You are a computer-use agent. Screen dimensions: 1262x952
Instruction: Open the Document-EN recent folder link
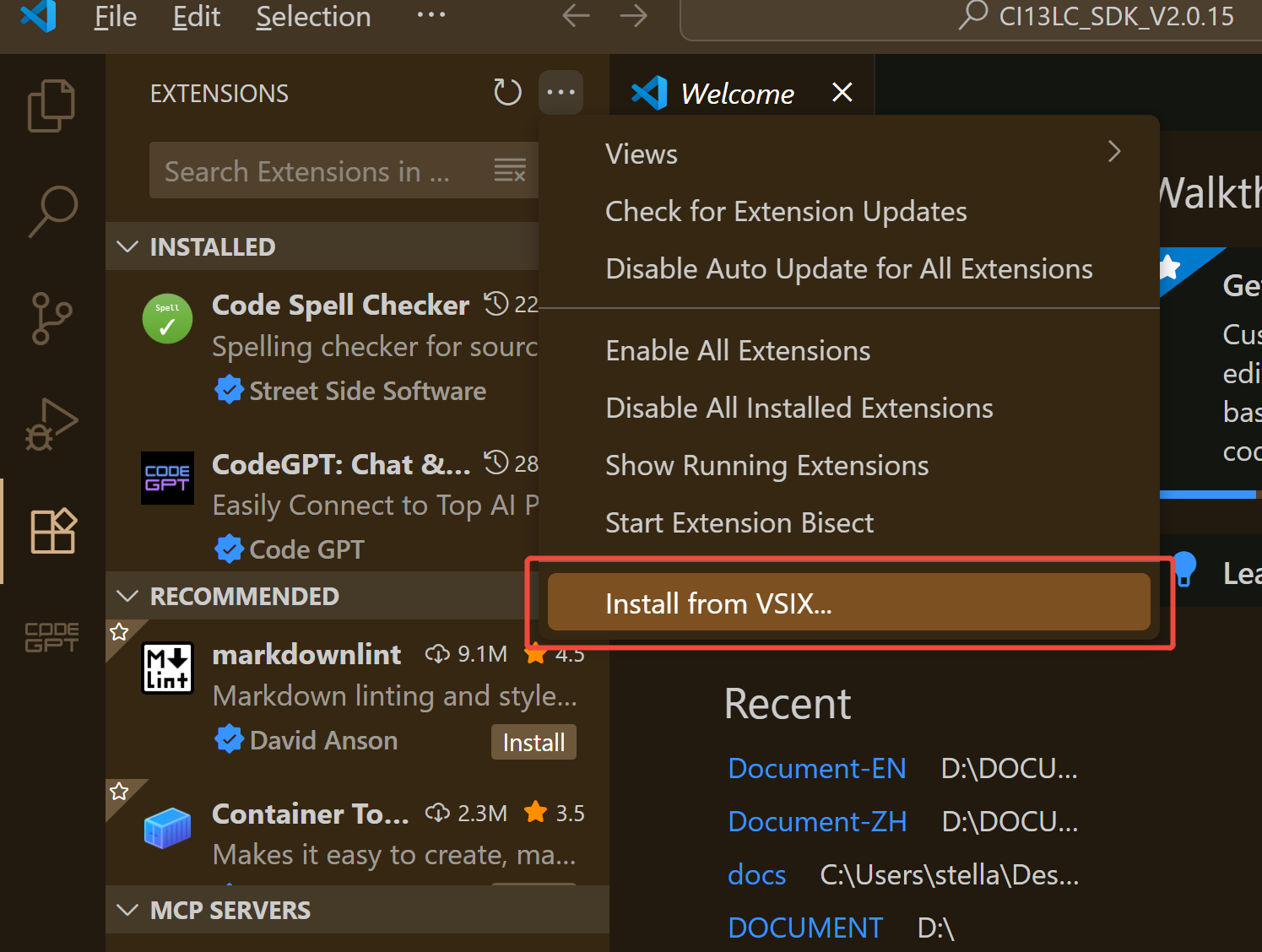(x=816, y=768)
